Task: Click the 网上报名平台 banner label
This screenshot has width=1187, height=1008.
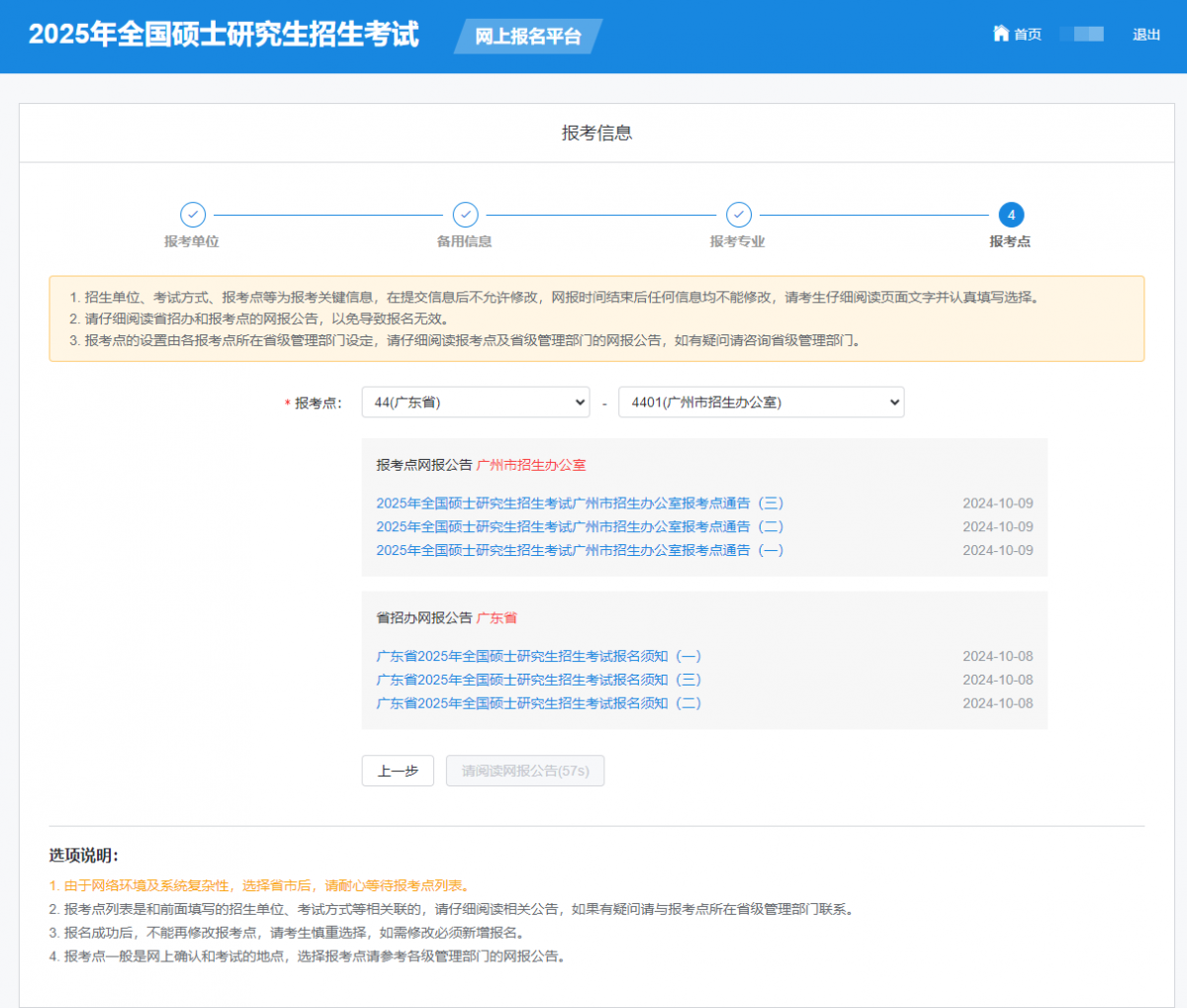Action: point(527,37)
